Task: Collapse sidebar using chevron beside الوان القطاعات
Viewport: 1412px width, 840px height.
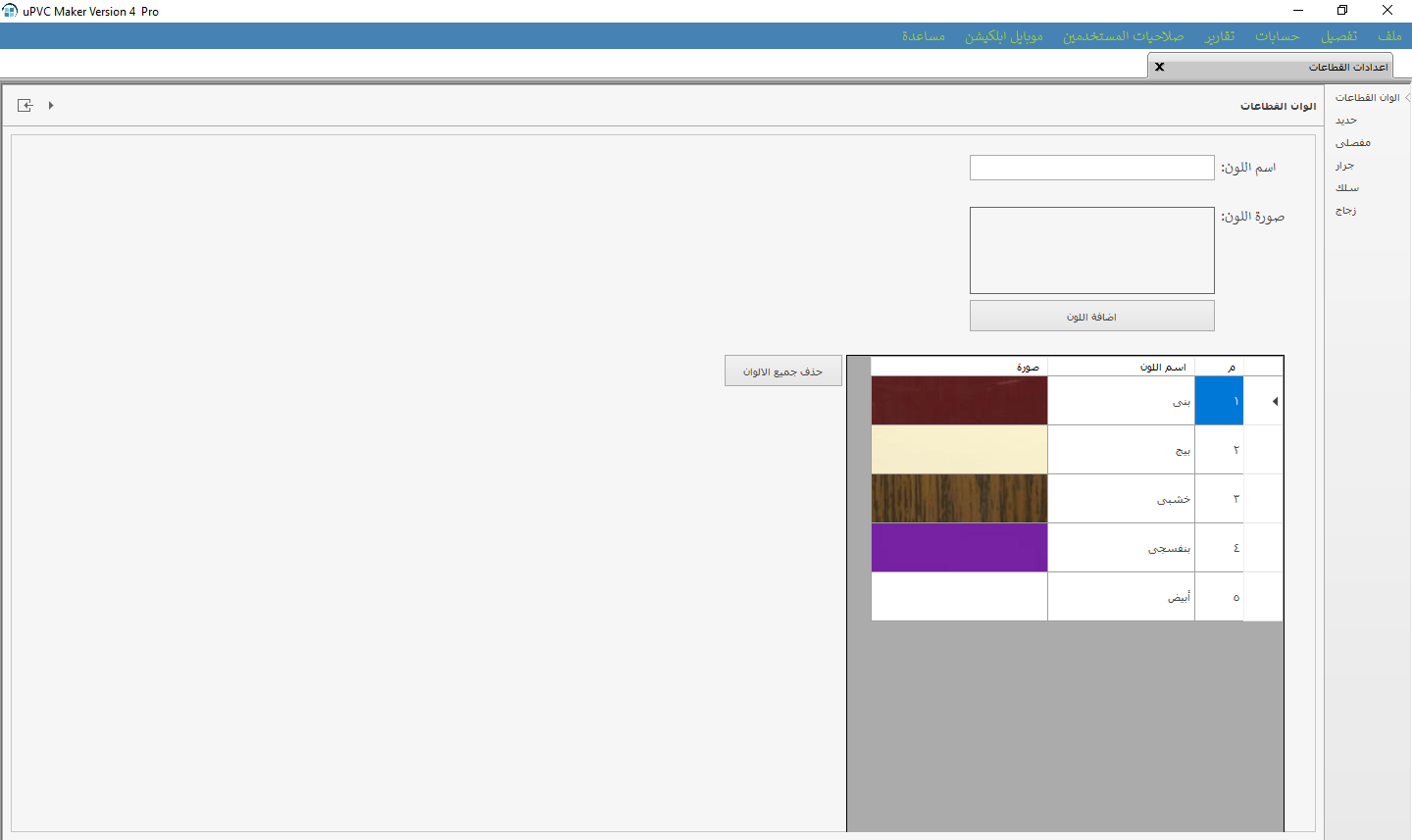Action: (x=1407, y=98)
